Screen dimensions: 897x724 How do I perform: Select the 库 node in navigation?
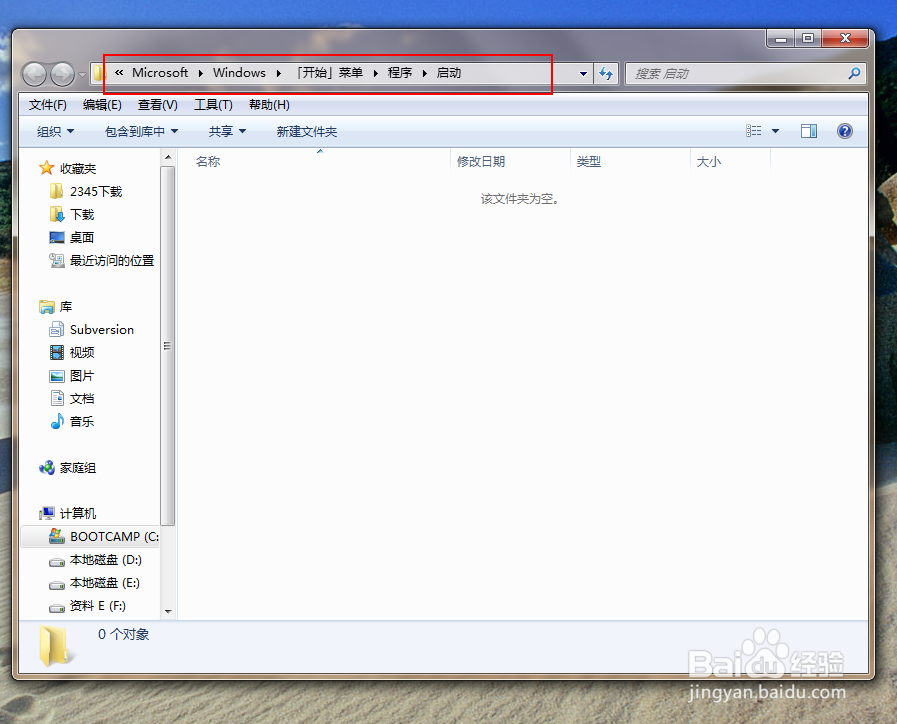tap(55, 307)
